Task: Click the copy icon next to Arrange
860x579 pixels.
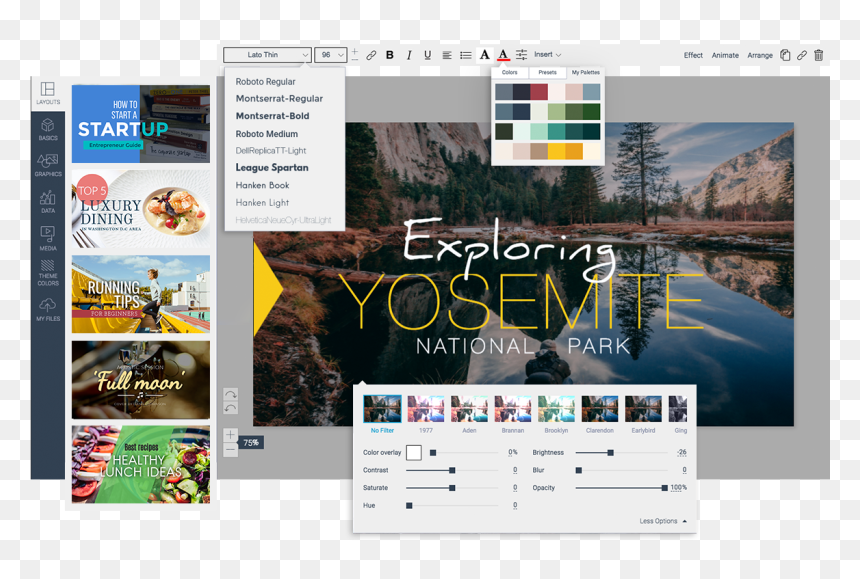Action: [785, 55]
